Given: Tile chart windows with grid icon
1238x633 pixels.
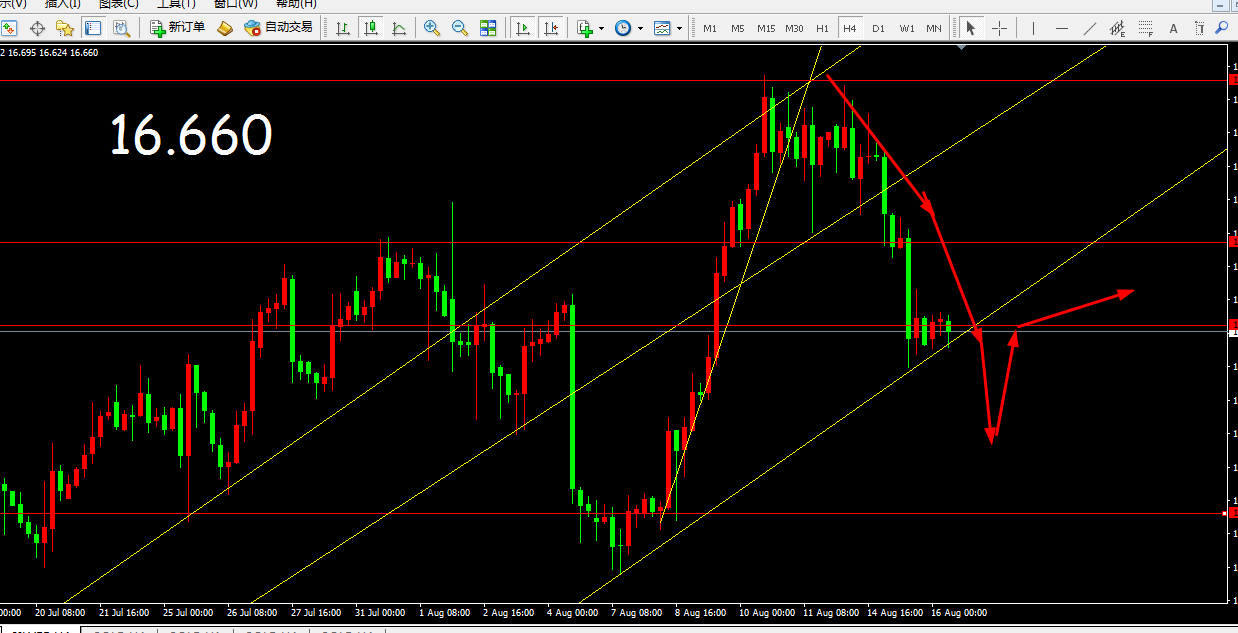Looking at the screenshot, I should click(x=488, y=28).
